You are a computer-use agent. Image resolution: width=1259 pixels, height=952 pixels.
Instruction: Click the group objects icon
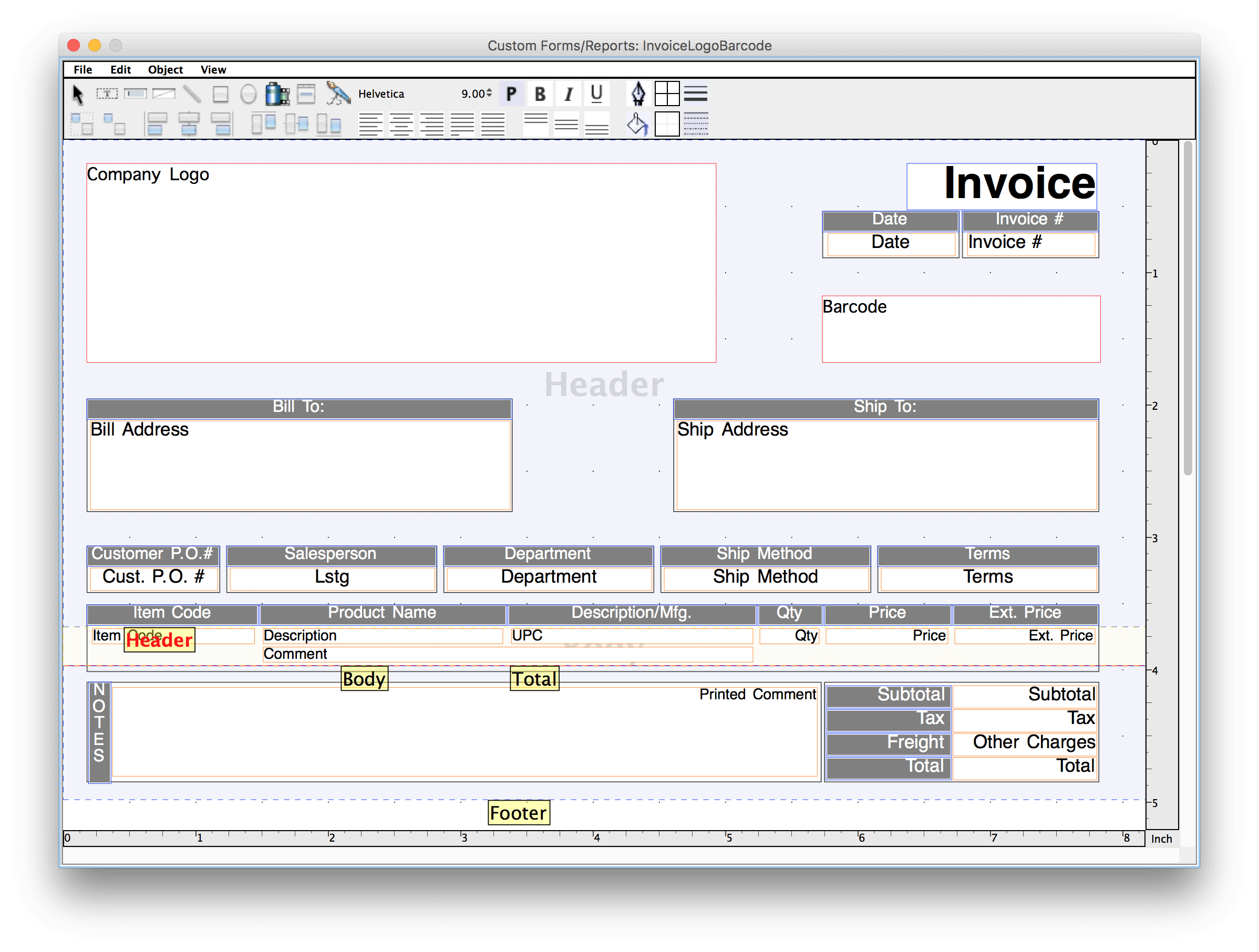82,124
